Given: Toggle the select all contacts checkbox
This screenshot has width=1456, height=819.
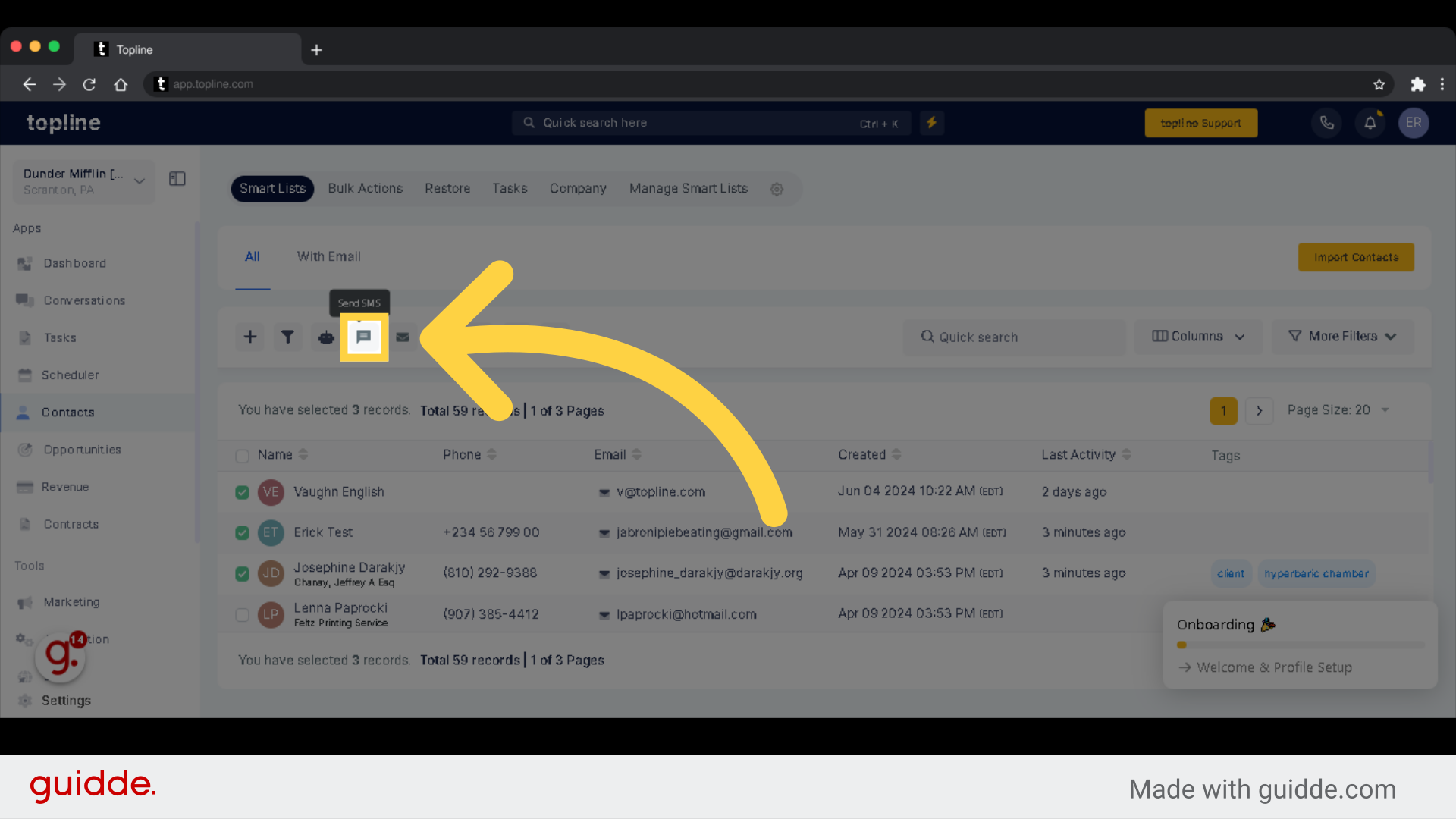Looking at the screenshot, I should [241, 456].
